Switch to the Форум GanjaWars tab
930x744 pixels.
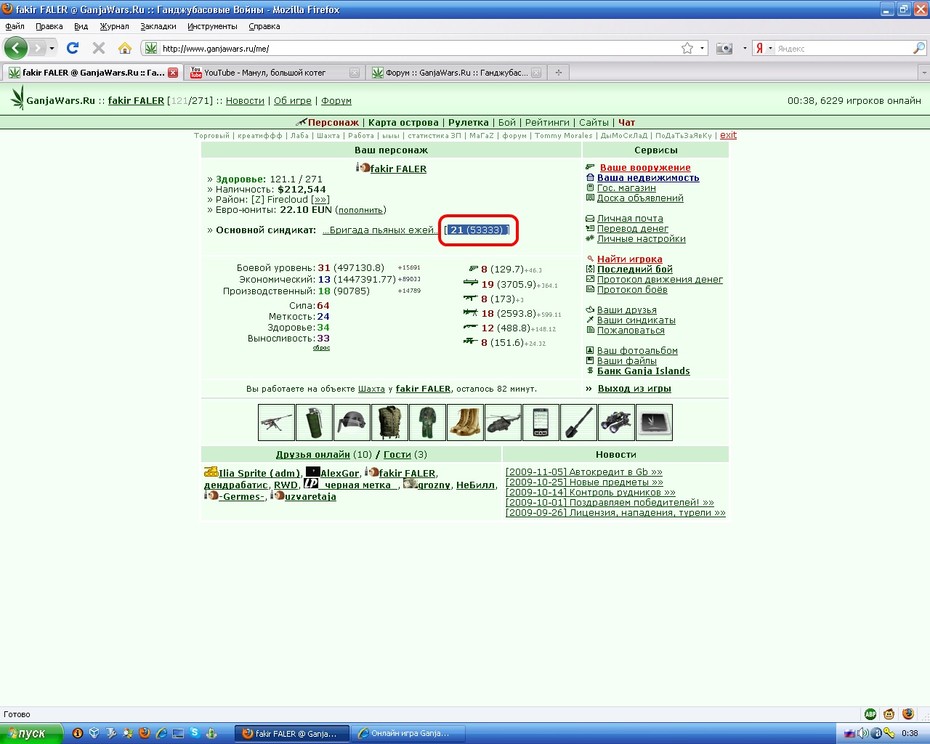pos(456,72)
